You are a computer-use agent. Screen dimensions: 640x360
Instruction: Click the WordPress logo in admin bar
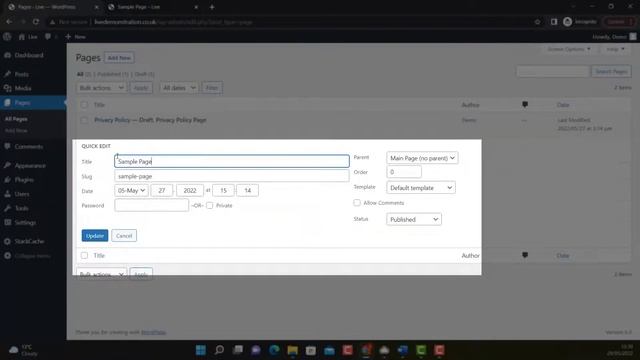pyautogui.click(x=7, y=37)
